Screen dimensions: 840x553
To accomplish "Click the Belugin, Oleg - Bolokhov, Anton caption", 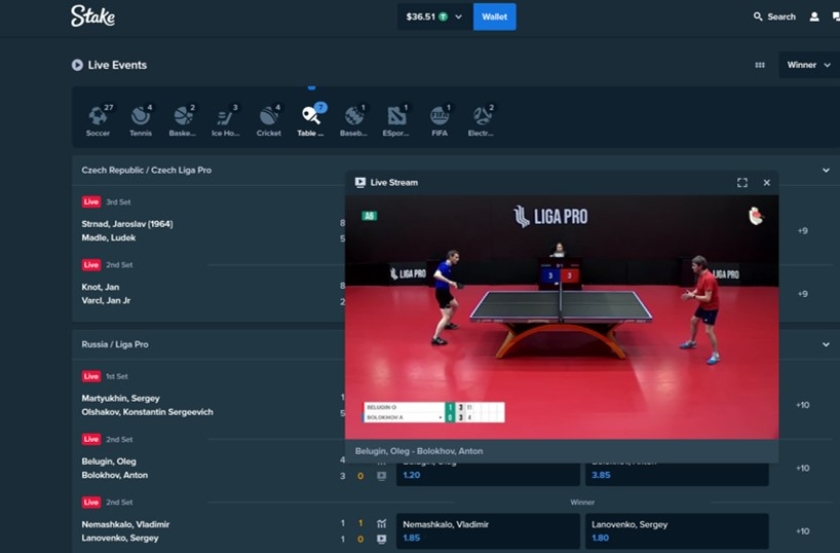I will tap(419, 451).
